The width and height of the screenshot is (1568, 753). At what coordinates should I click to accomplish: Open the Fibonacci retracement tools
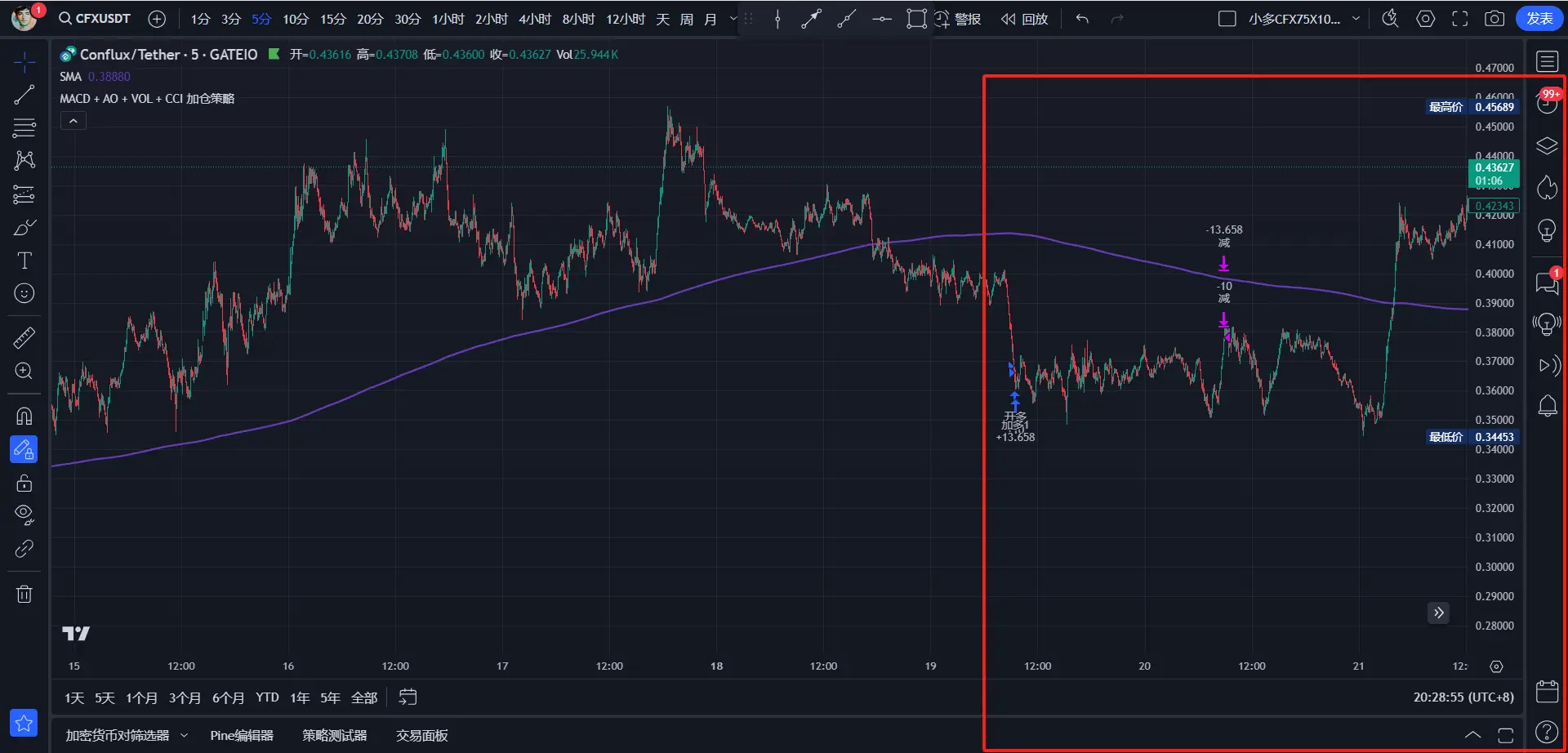point(24,127)
